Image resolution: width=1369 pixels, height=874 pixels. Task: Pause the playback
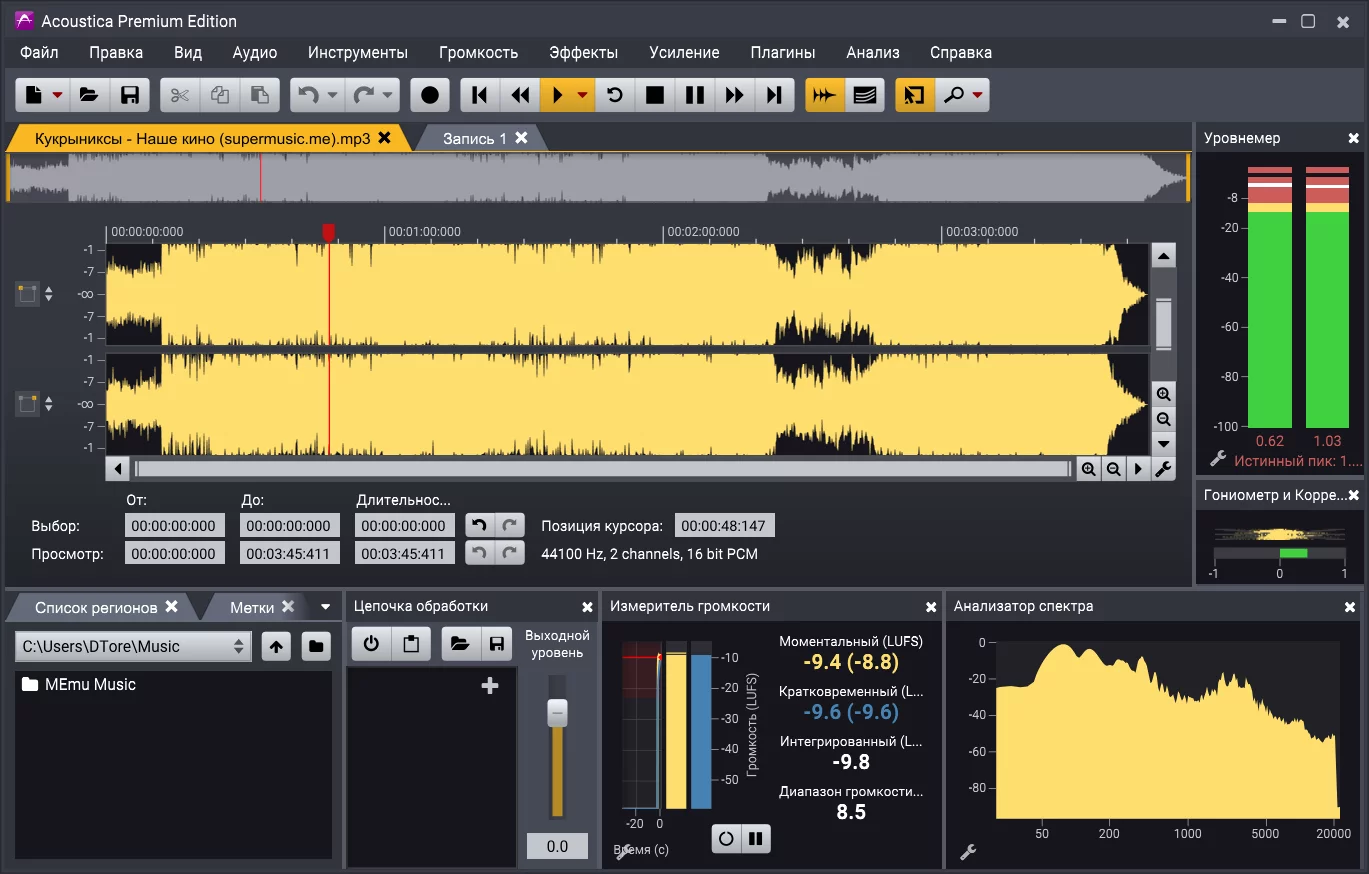[695, 95]
